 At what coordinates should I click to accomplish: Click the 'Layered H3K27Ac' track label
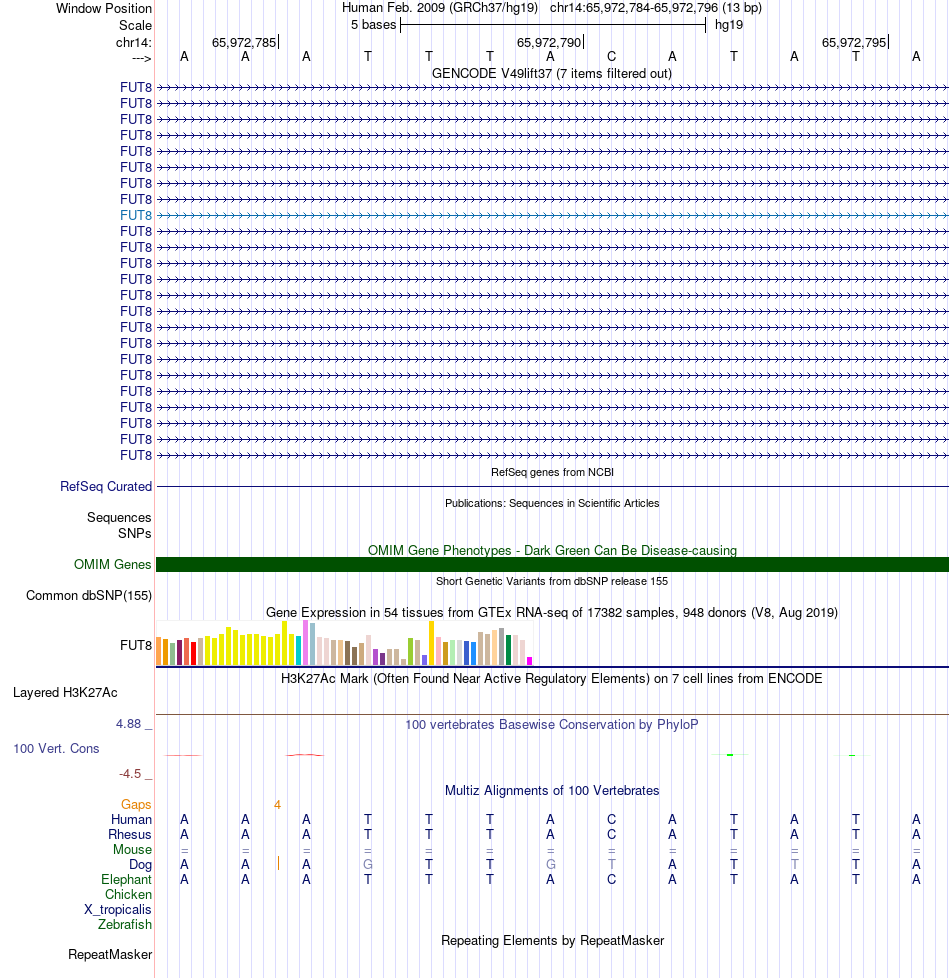65,693
